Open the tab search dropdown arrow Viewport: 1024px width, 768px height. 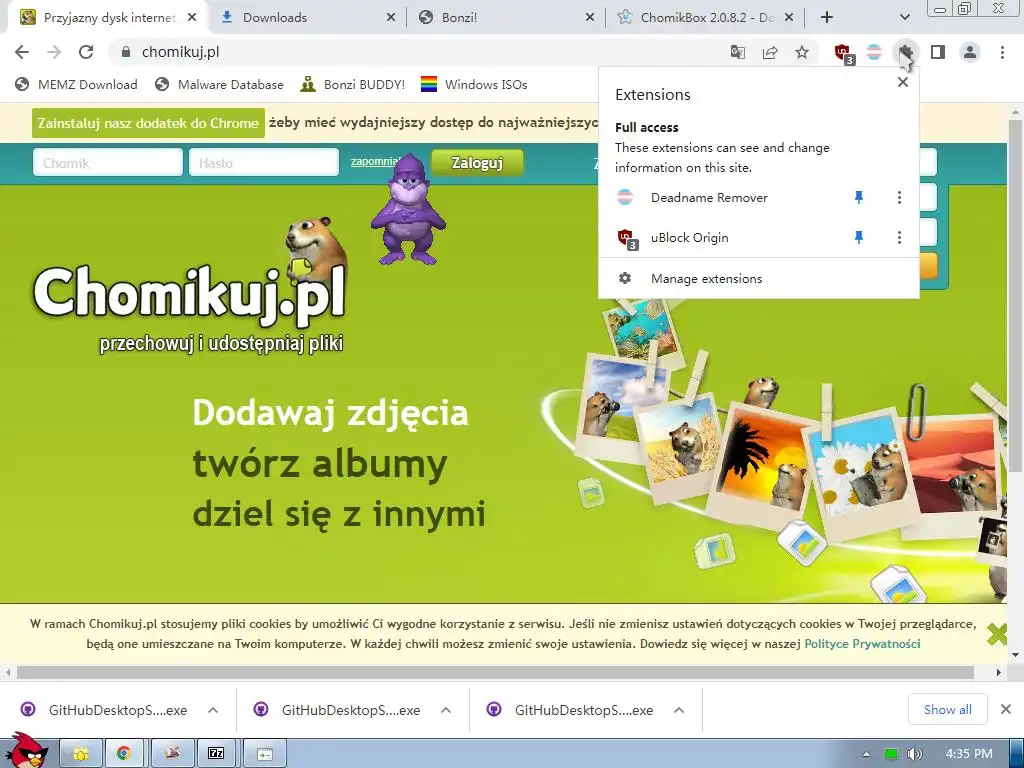pyautogui.click(x=904, y=18)
